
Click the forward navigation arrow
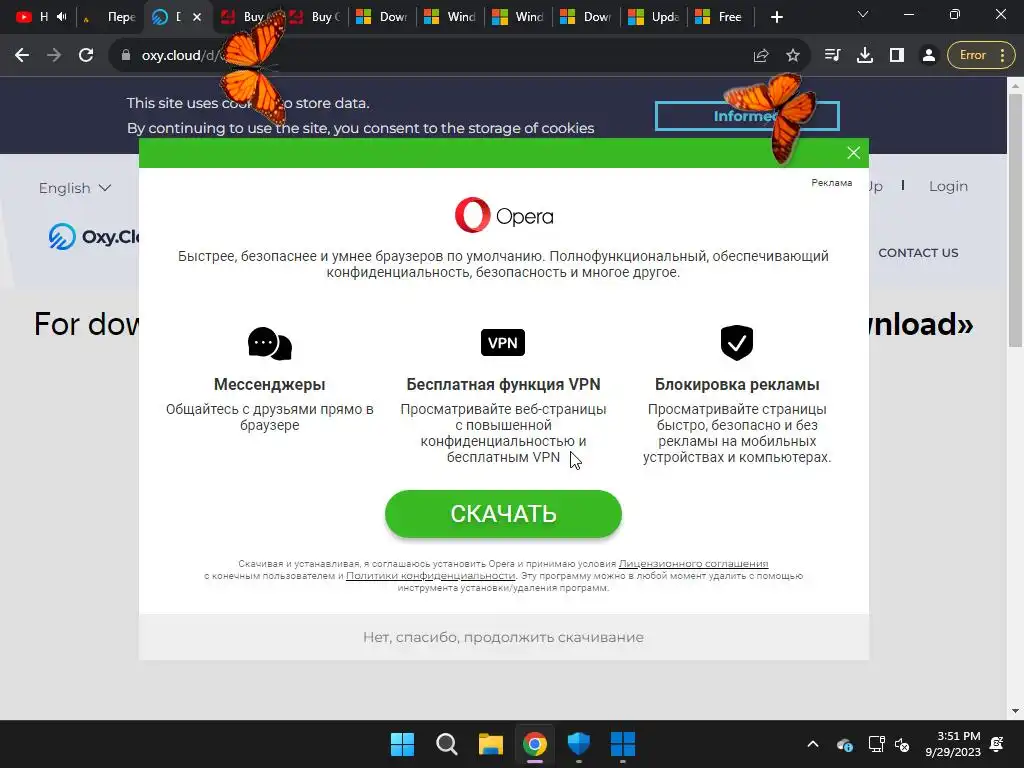click(x=54, y=56)
